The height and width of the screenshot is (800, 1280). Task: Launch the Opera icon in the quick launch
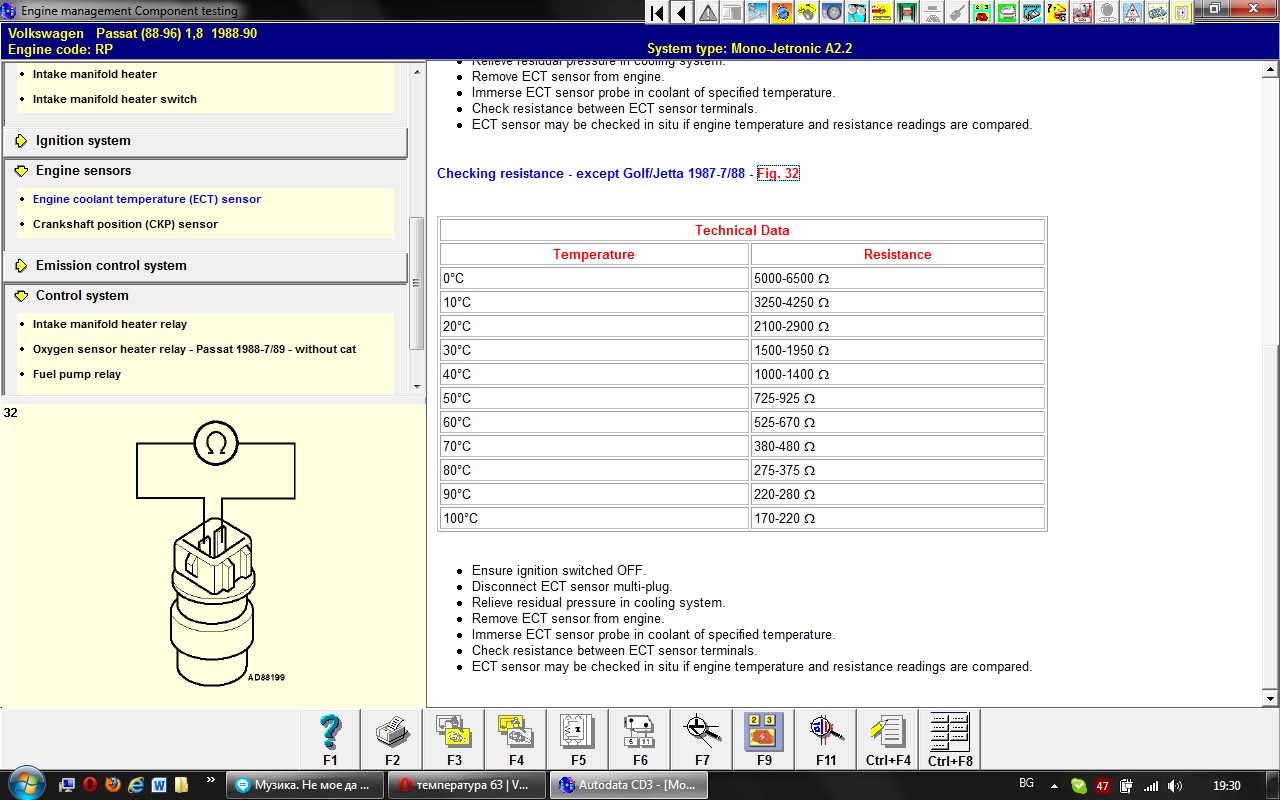click(x=89, y=785)
